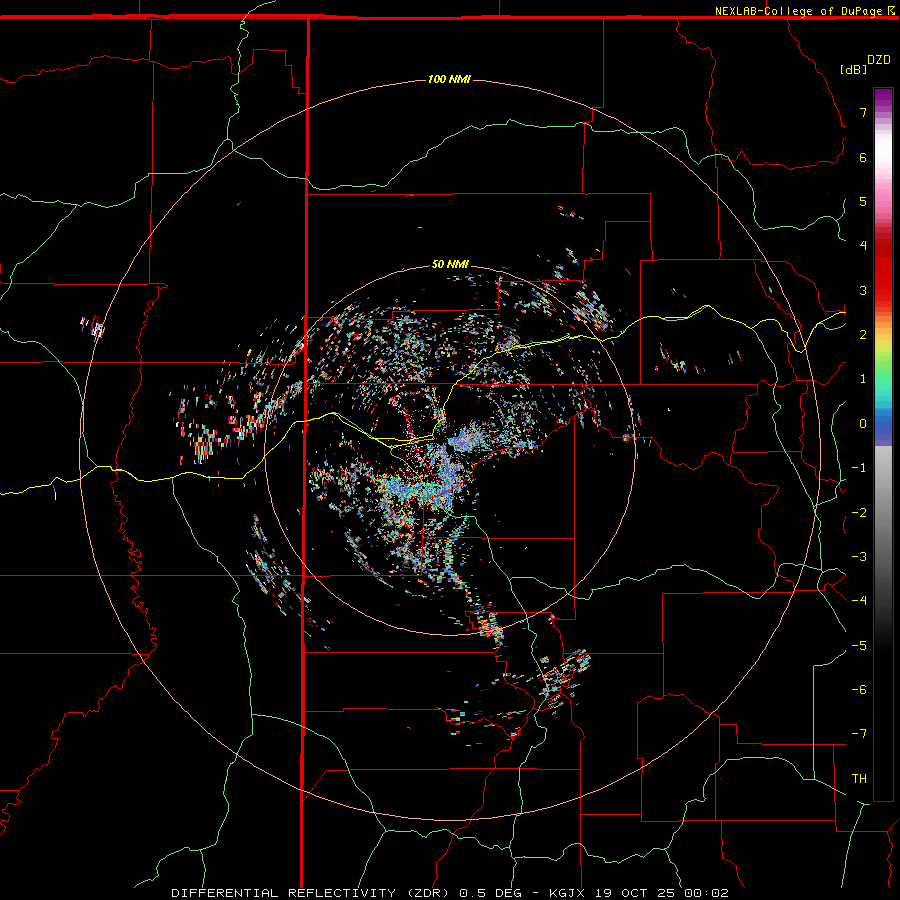Click the "5" value on the color scale
The image size is (900, 900).
[863, 201]
